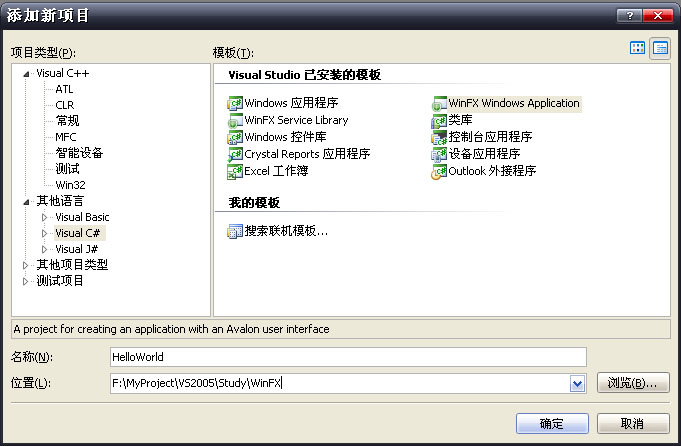681x446 pixels.
Task: Select 测试 under Visual C++
Action: point(67,169)
